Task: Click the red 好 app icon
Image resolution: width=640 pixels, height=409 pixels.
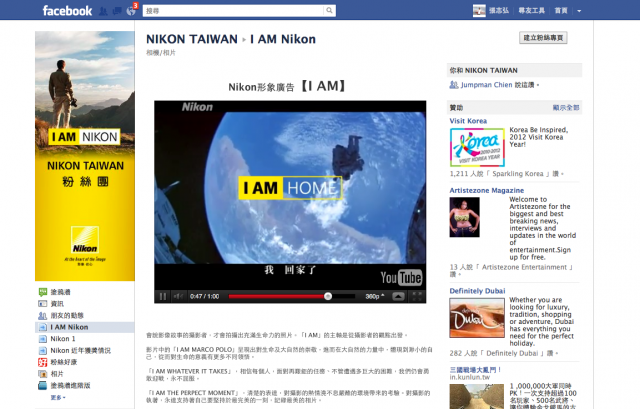Action: pyautogui.click(x=42, y=362)
